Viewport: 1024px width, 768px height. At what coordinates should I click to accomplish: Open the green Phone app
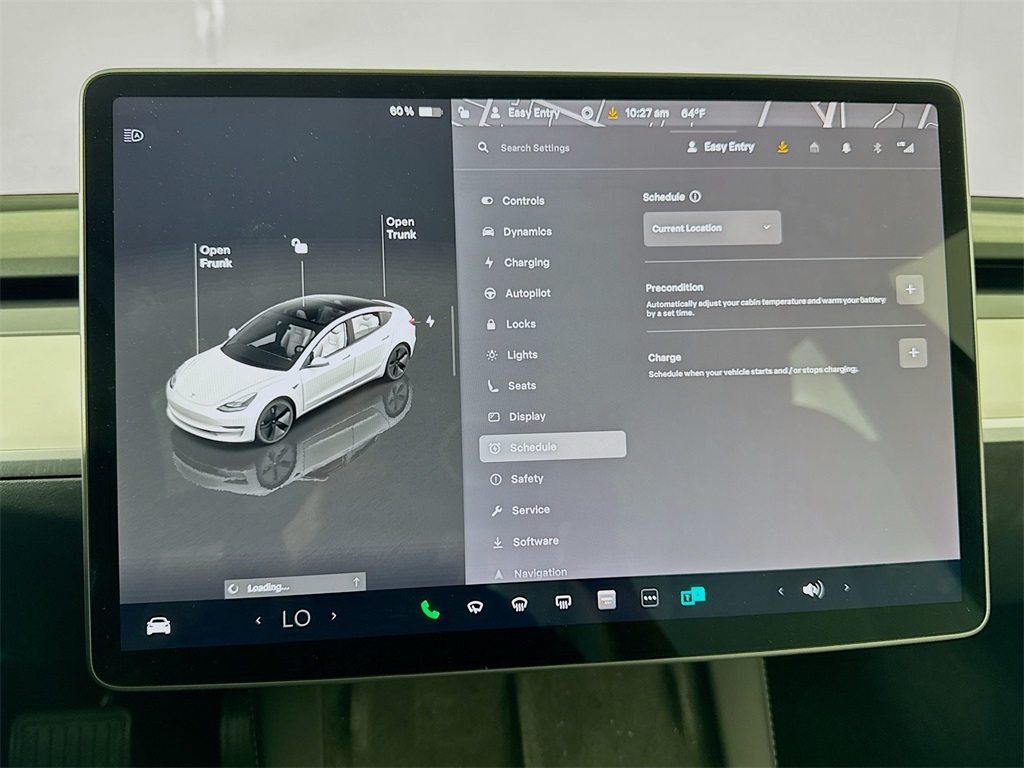pyautogui.click(x=430, y=609)
